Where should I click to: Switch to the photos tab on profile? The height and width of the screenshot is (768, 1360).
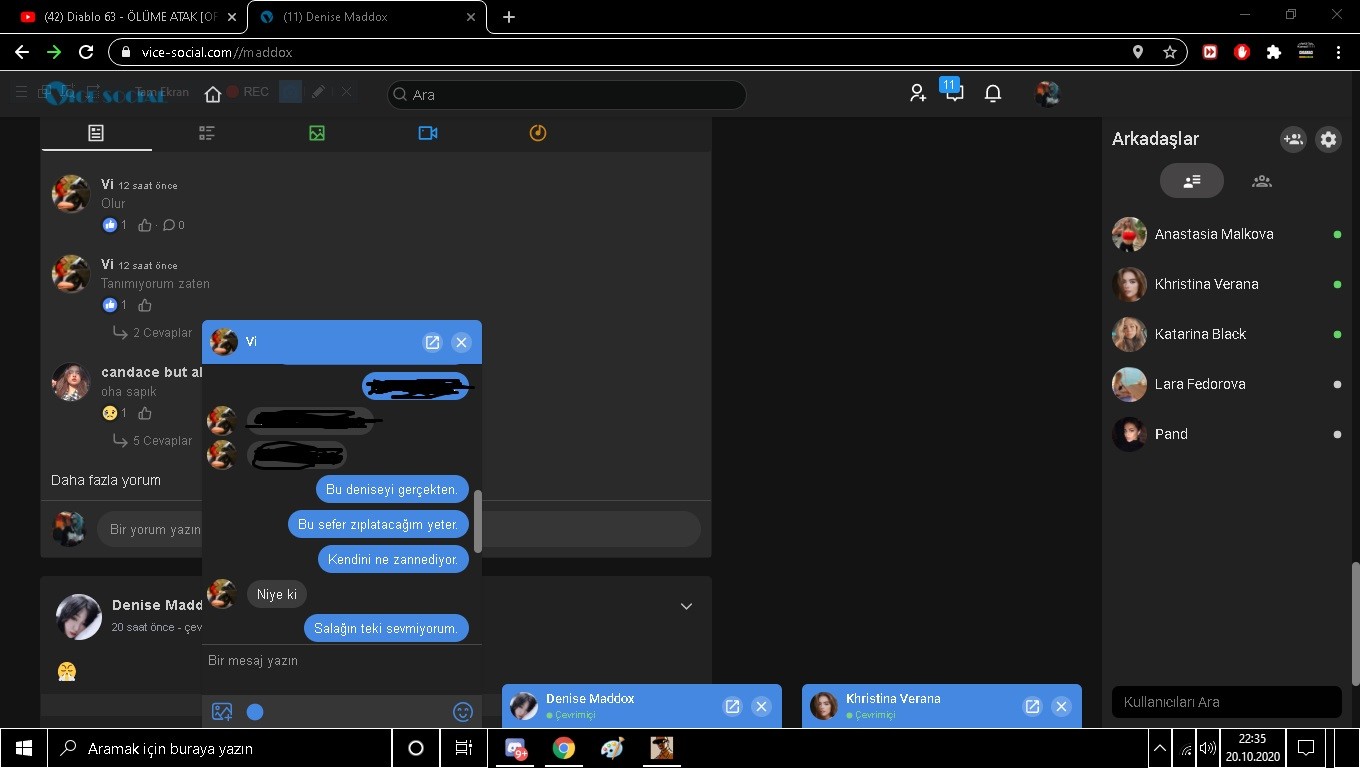pyautogui.click(x=317, y=133)
